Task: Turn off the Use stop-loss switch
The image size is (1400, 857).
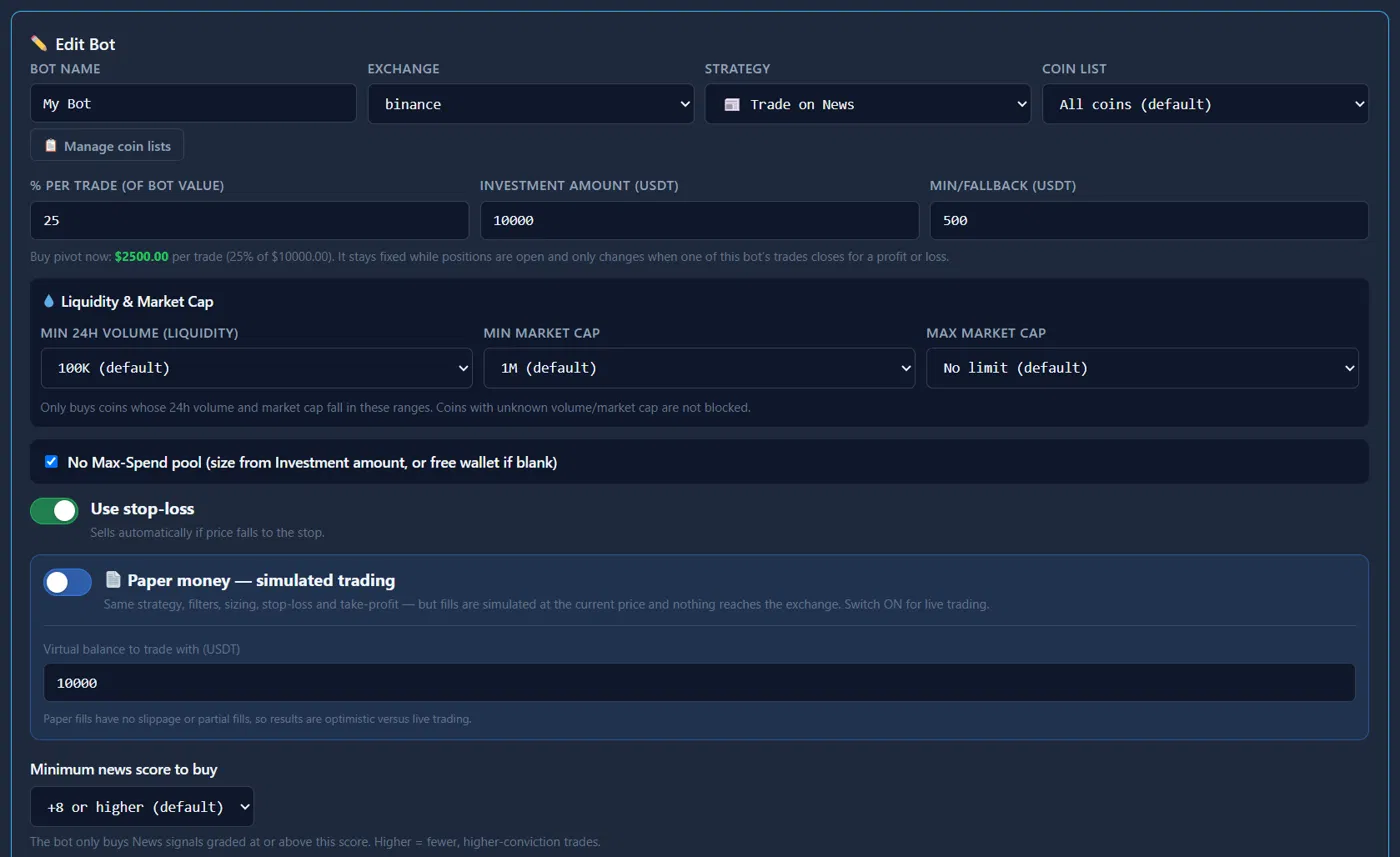Action: [x=54, y=511]
